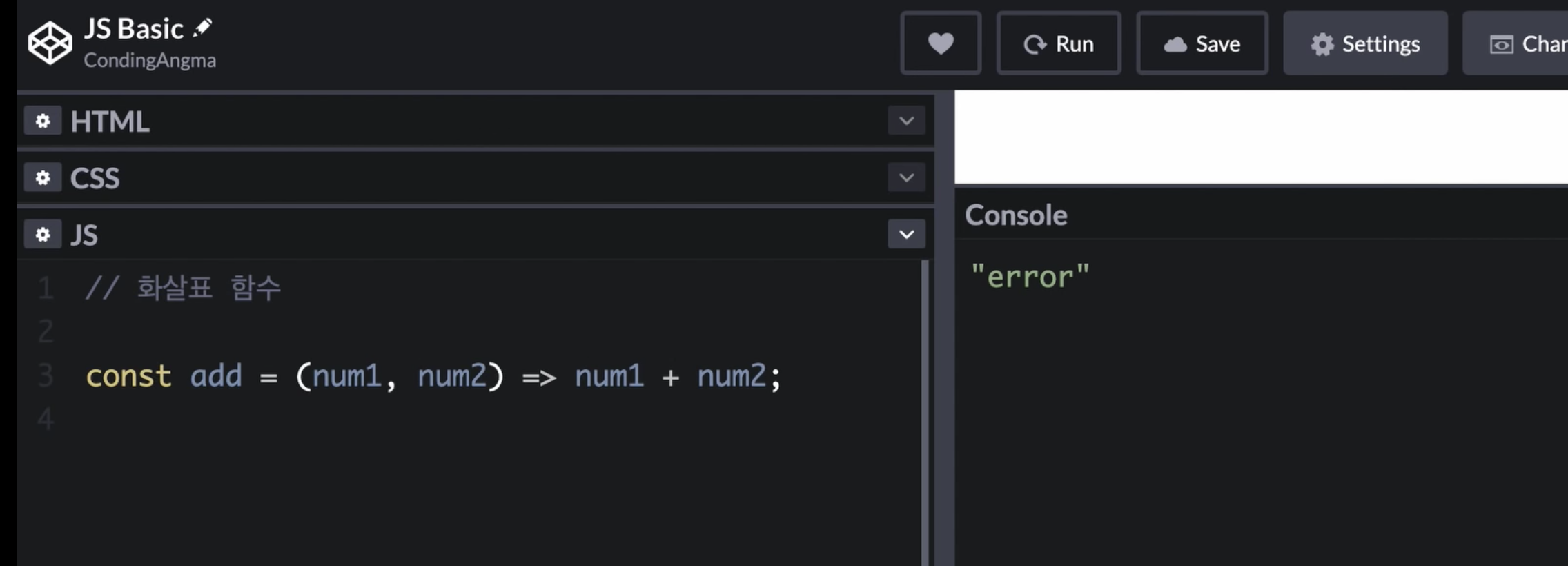
Task: Click the white preview output pane
Action: click(1261, 137)
